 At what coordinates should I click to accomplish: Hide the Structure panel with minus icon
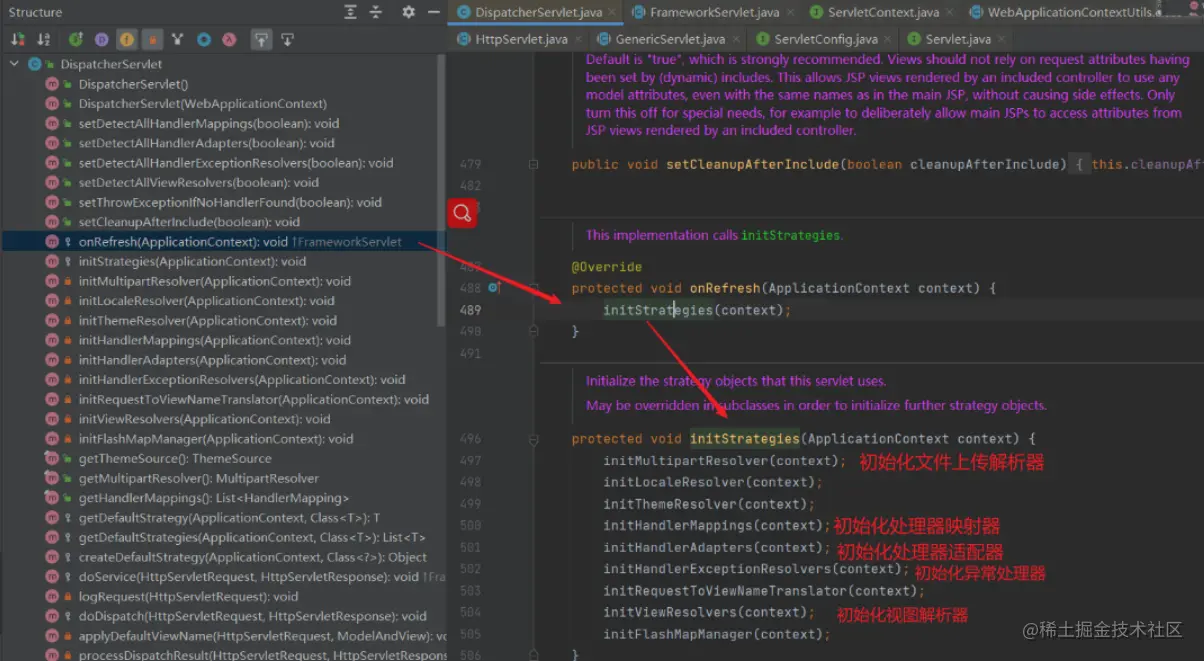(432, 12)
